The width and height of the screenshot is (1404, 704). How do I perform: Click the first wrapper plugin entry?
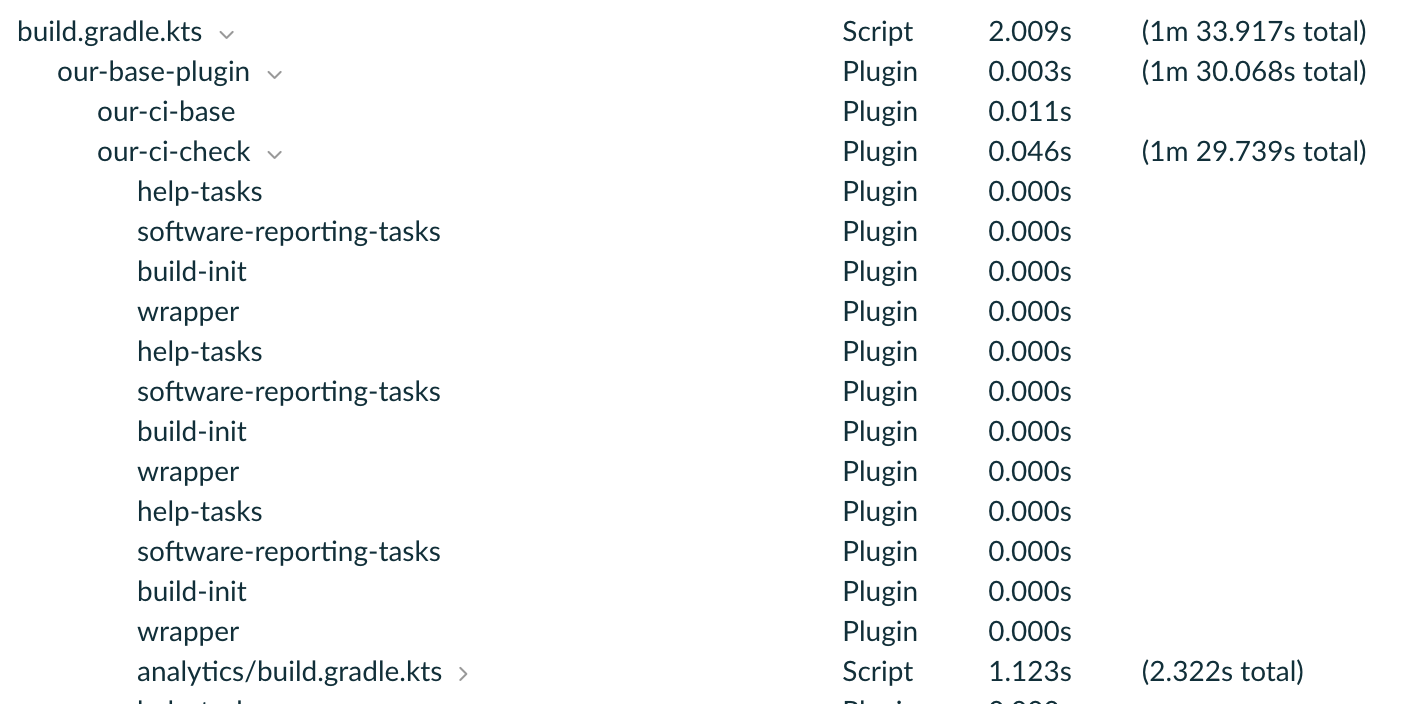(188, 312)
